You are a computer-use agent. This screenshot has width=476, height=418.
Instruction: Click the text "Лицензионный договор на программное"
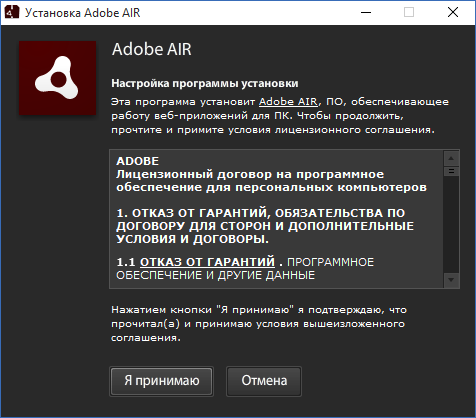250,174
